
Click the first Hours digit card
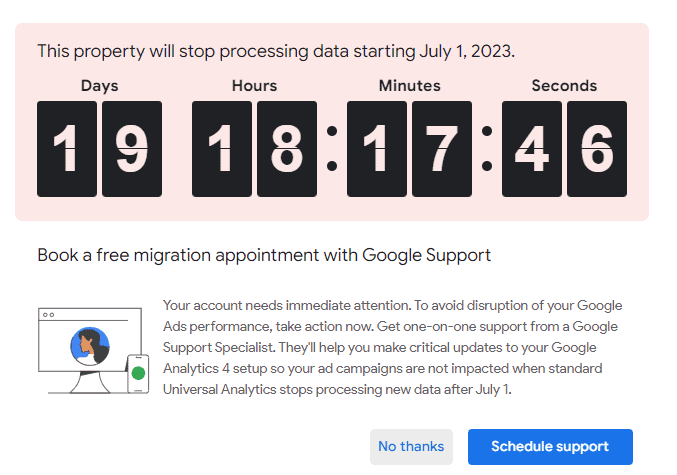tap(222, 149)
